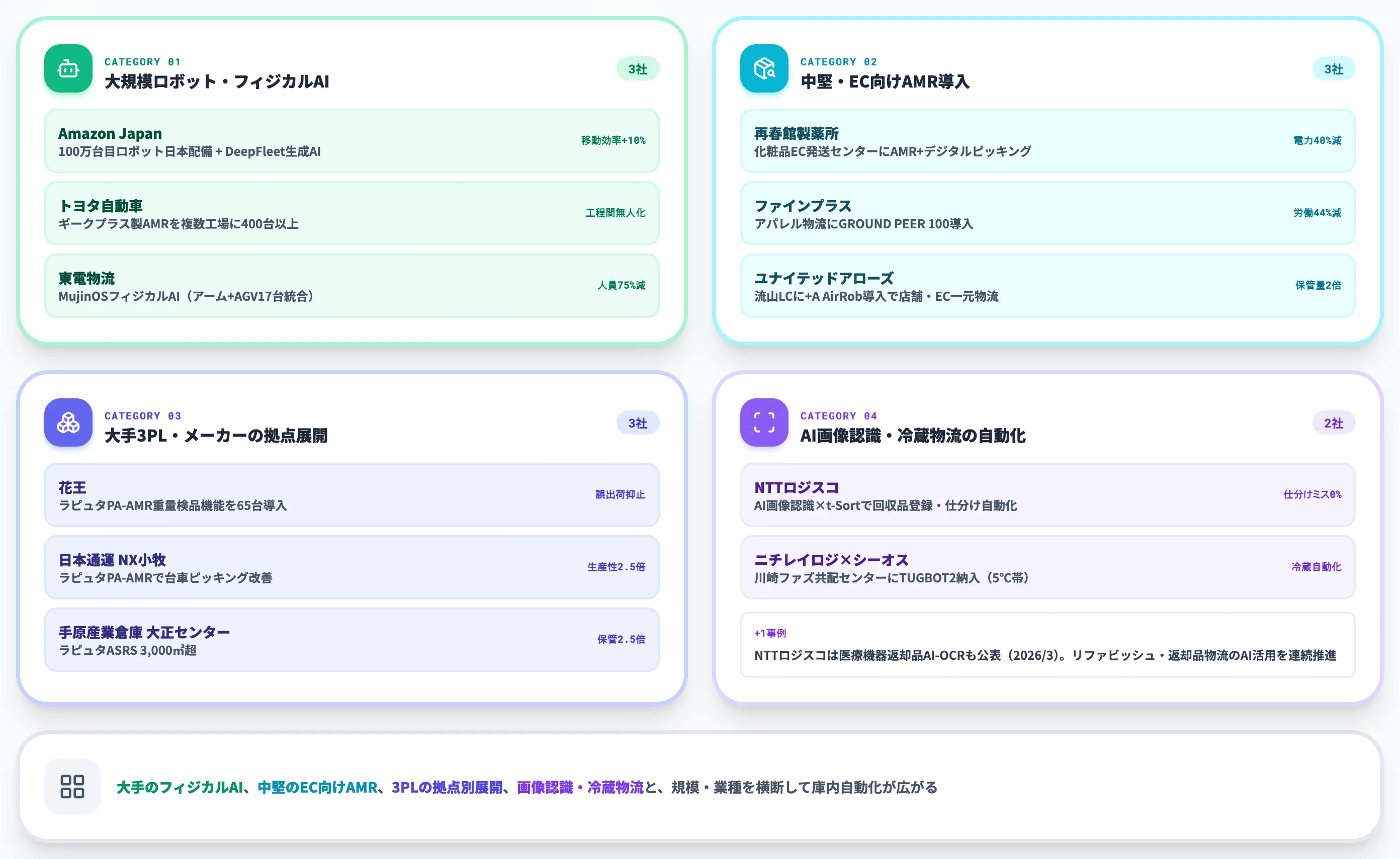
Task: Click the 移動効率+10% metric tag
Action: [613, 140]
